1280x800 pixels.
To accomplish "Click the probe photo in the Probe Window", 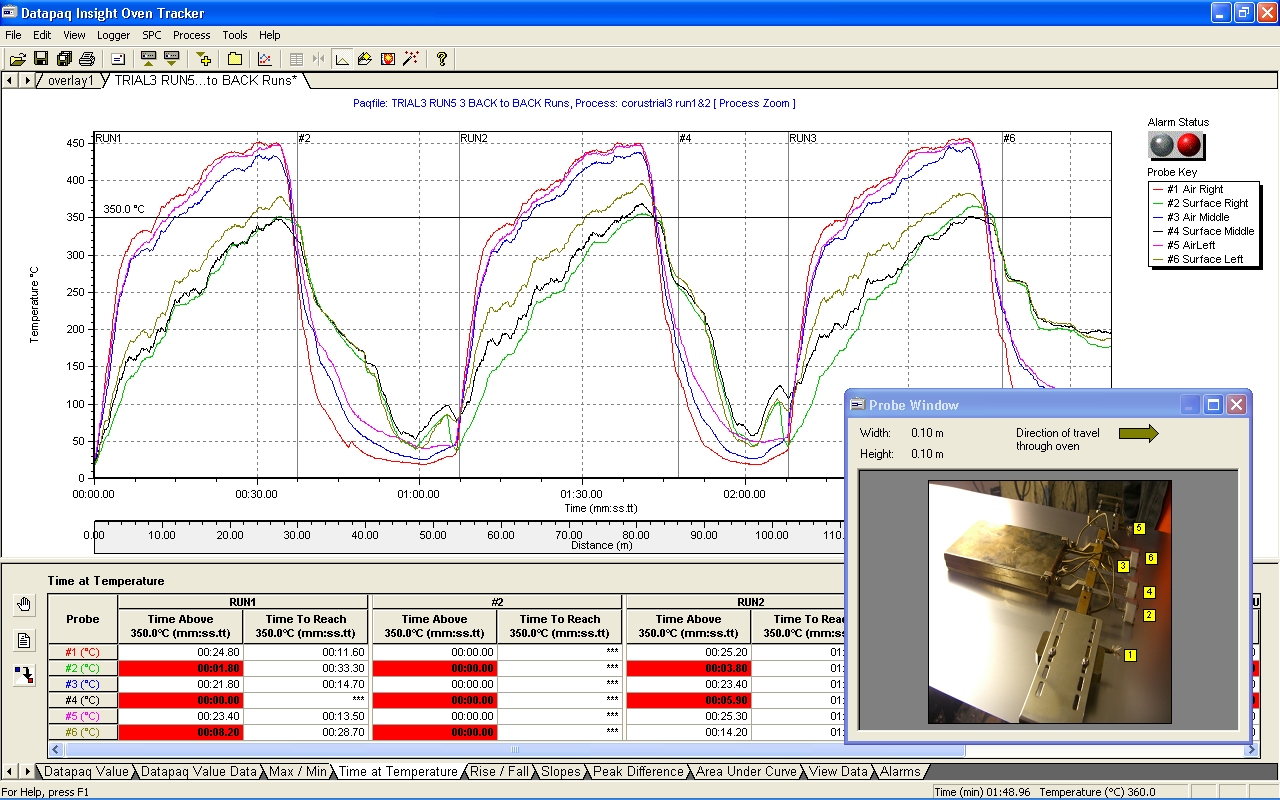I will coord(1049,601).
